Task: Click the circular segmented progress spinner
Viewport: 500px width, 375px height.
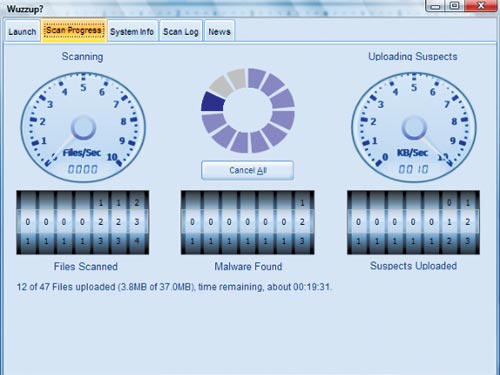Action: 248,110
